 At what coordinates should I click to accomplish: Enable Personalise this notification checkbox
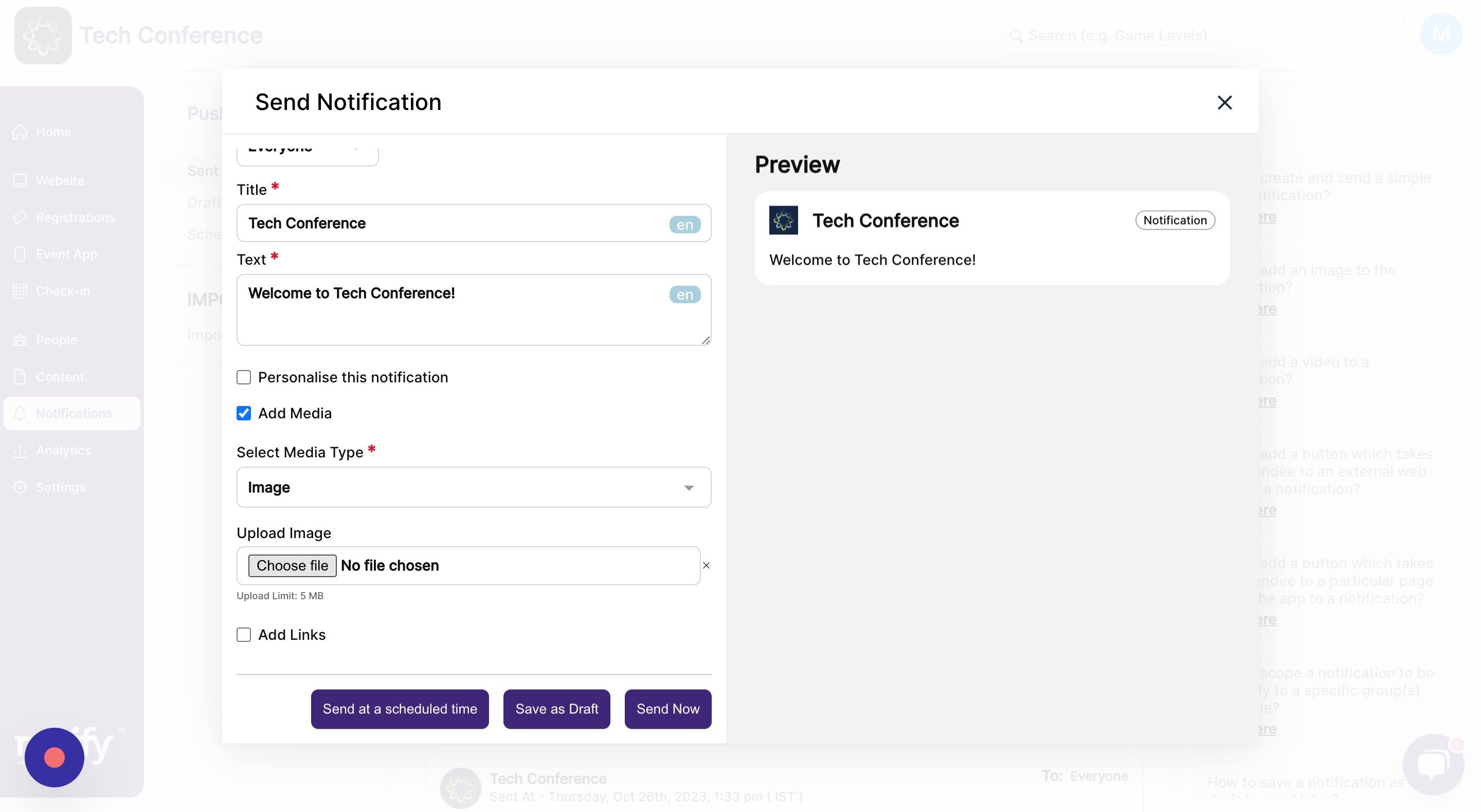(244, 377)
